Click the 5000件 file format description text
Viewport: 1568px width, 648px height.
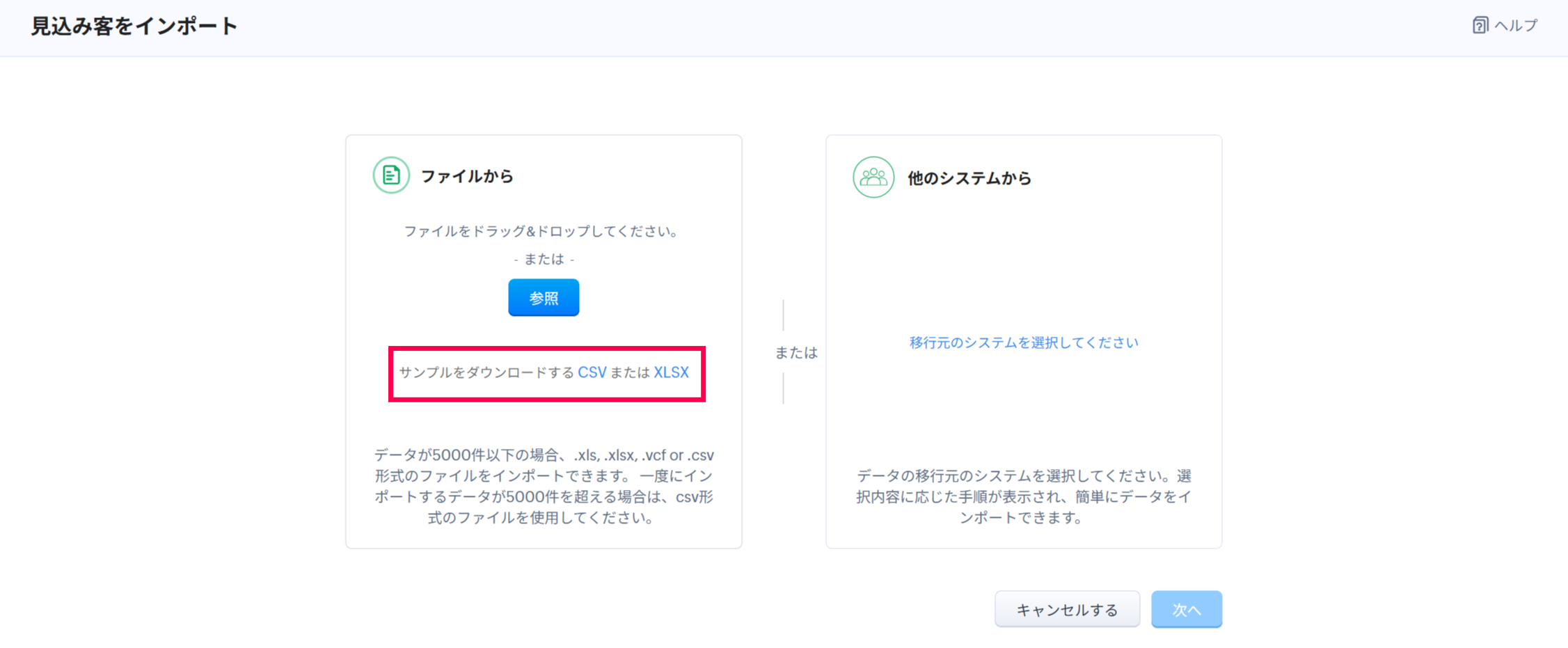[x=544, y=486]
